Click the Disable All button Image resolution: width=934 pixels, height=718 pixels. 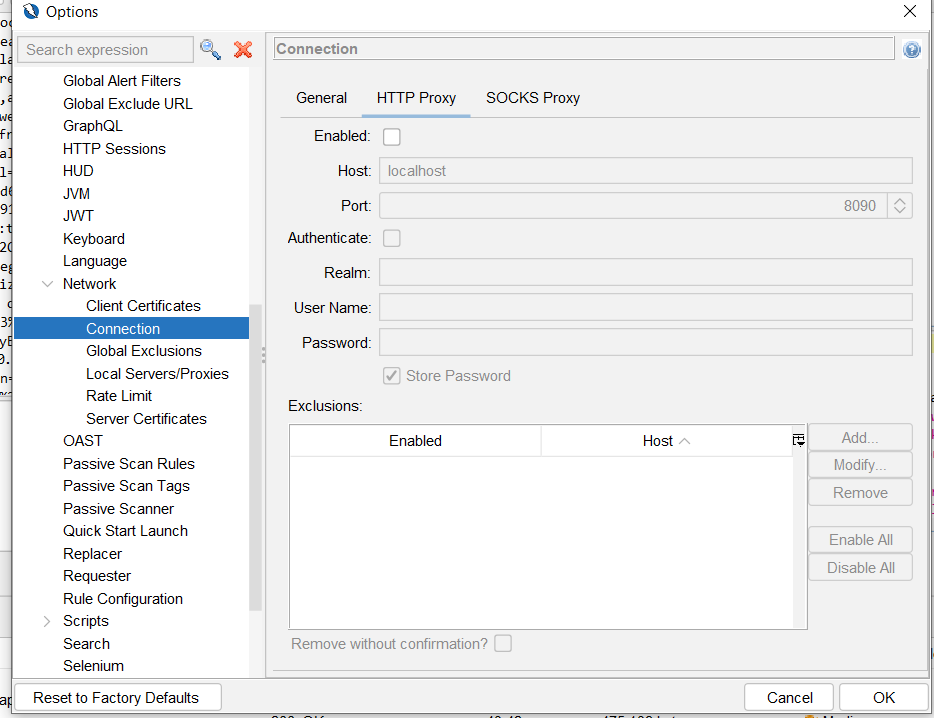[x=860, y=568]
